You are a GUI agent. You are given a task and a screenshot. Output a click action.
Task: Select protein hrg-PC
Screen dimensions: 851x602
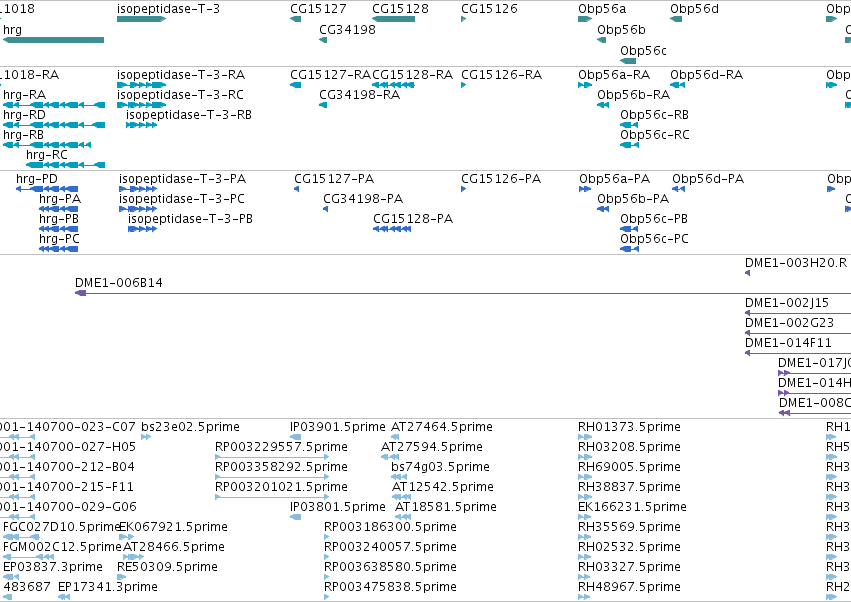click(x=59, y=249)
